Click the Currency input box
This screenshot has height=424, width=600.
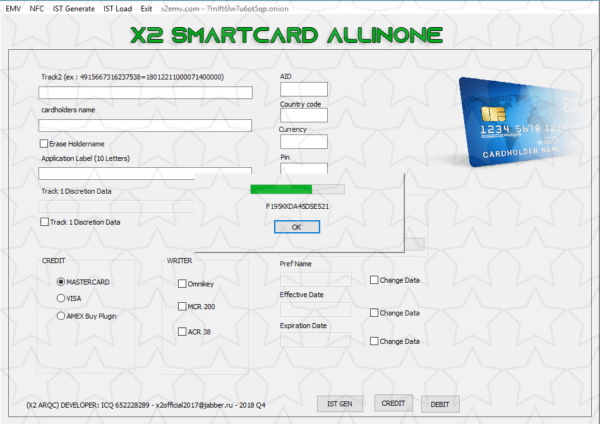click(x=304, y=141)
